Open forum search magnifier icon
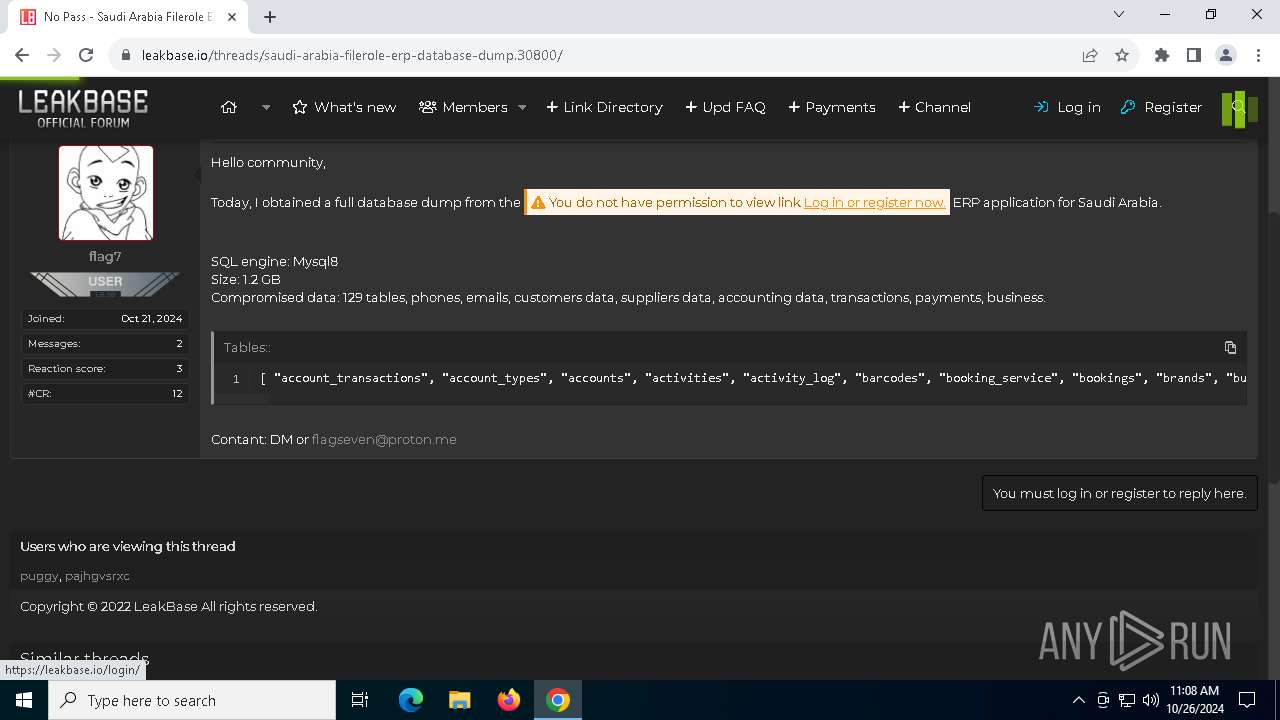 (1238, 108)
